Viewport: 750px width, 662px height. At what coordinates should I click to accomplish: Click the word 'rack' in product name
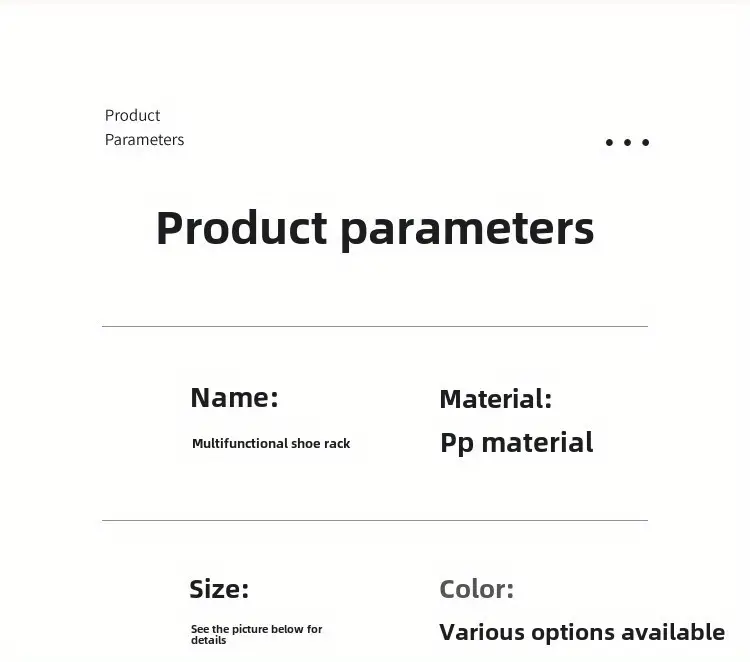coord(337,443)
